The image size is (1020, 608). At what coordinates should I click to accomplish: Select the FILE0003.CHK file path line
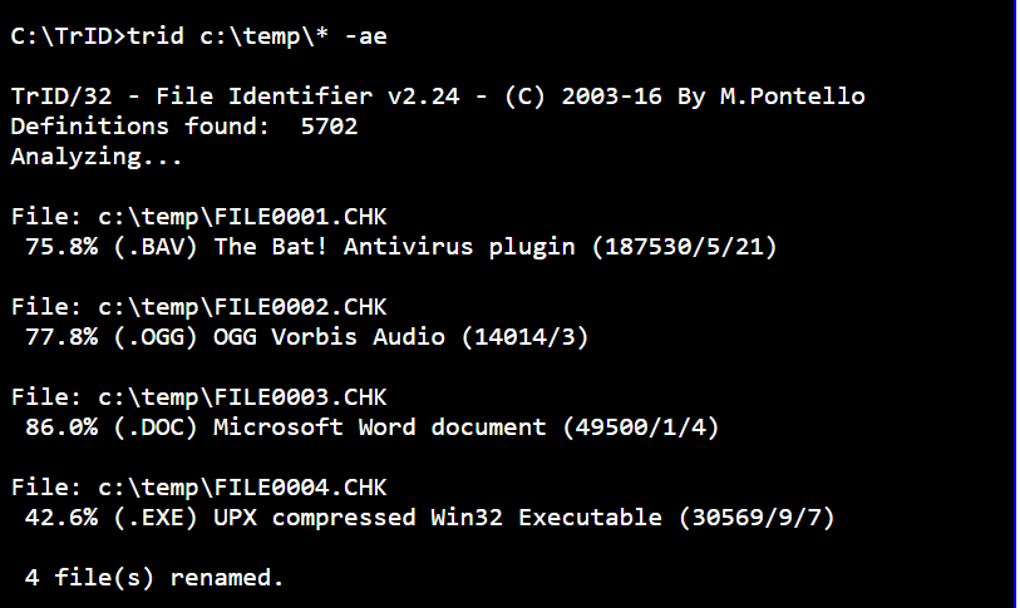coord(198,397)
